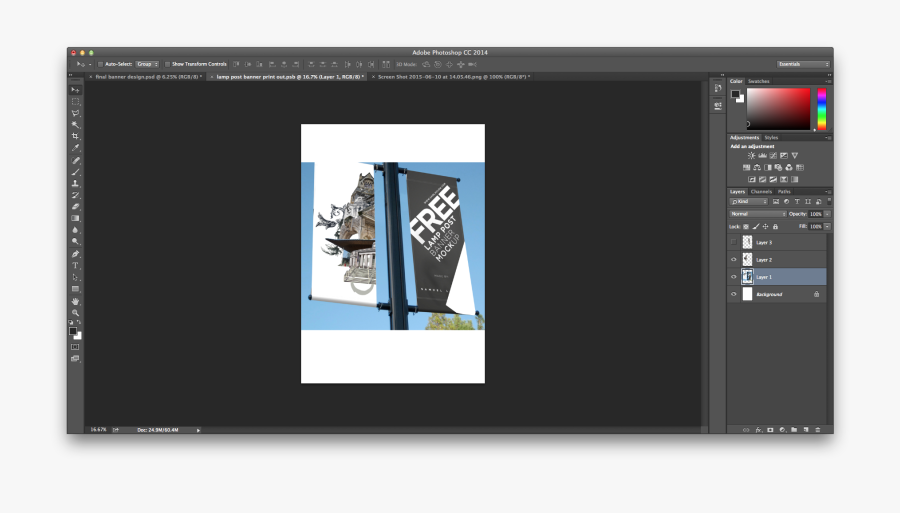Check Show Transform Controls option
This screenshot has height=513, width=900.
click(167, 64)
